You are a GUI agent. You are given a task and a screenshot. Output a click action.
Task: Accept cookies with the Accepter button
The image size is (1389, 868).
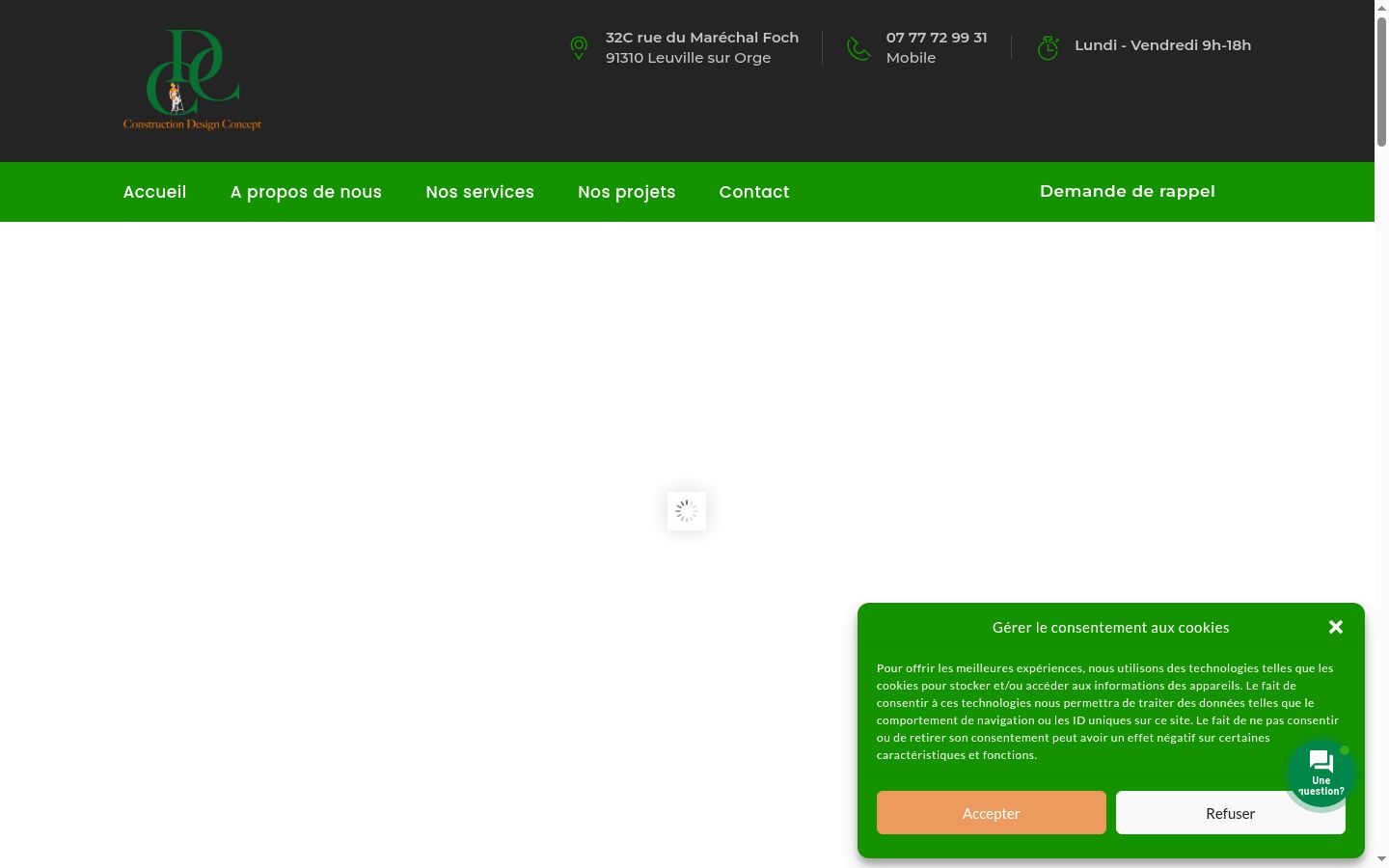(x=991, y=813)
